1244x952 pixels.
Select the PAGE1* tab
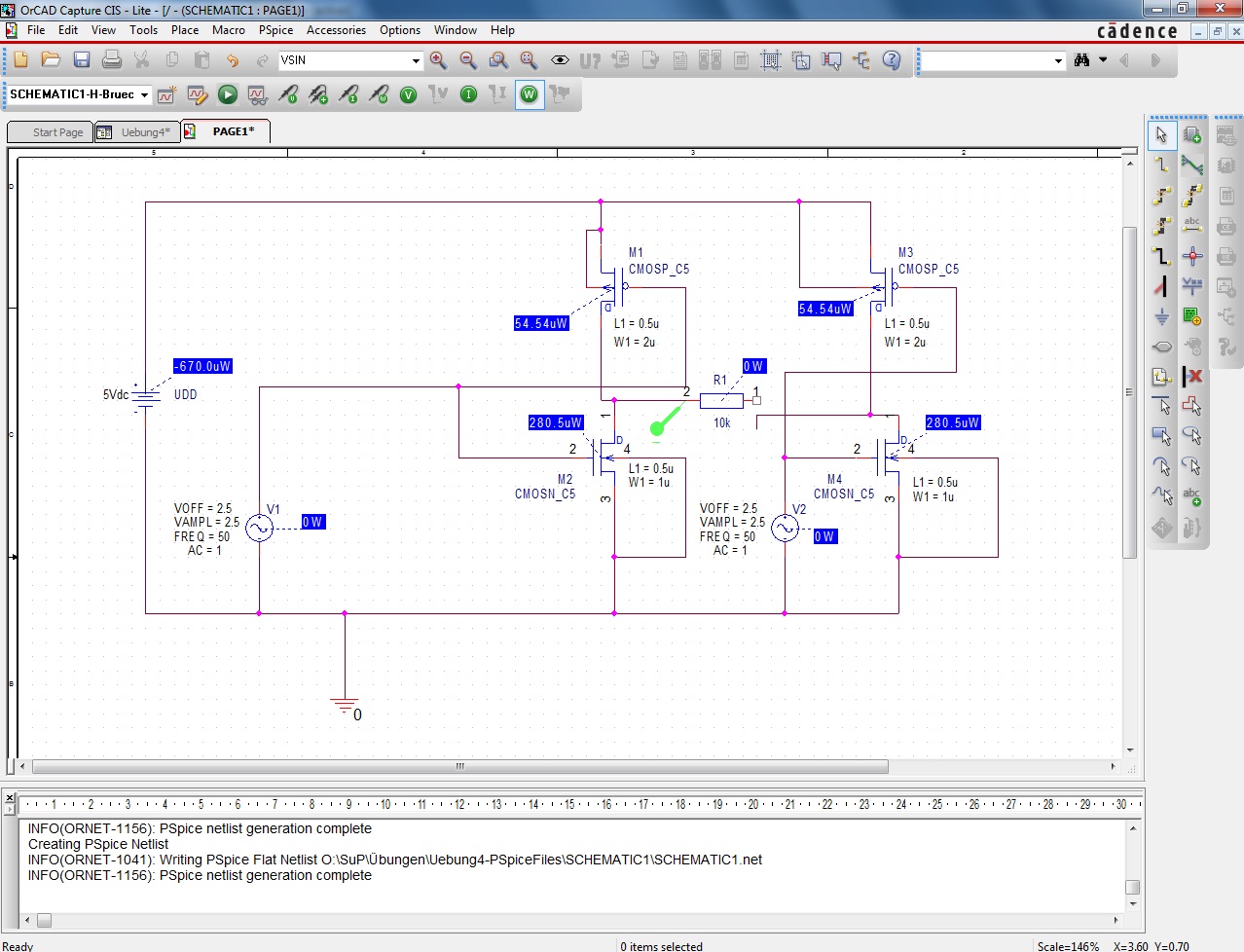pyautogui.click(x=225, y=131)
